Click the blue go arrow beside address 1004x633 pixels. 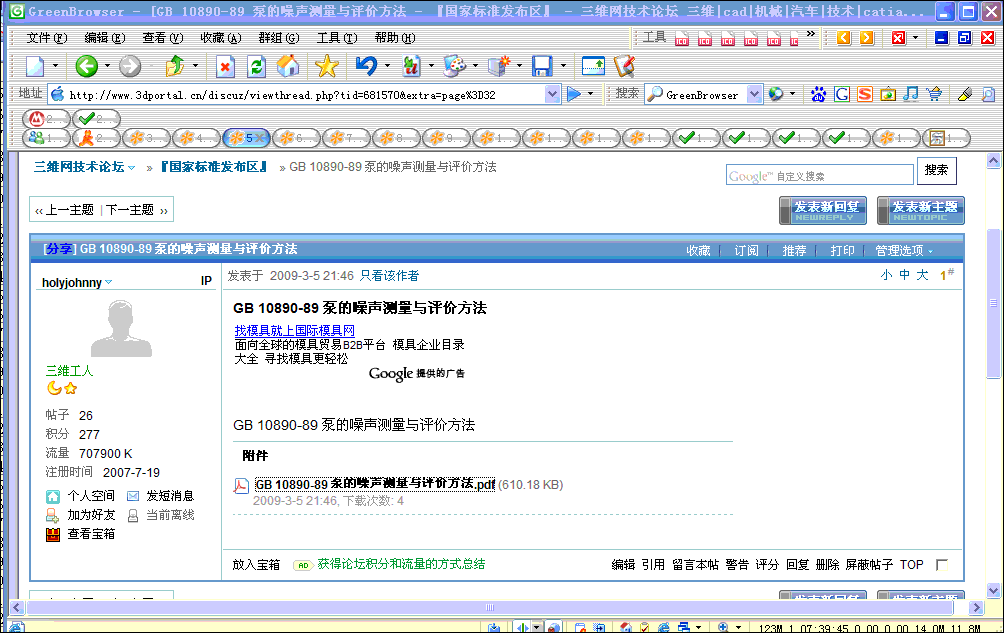point(574,94)
